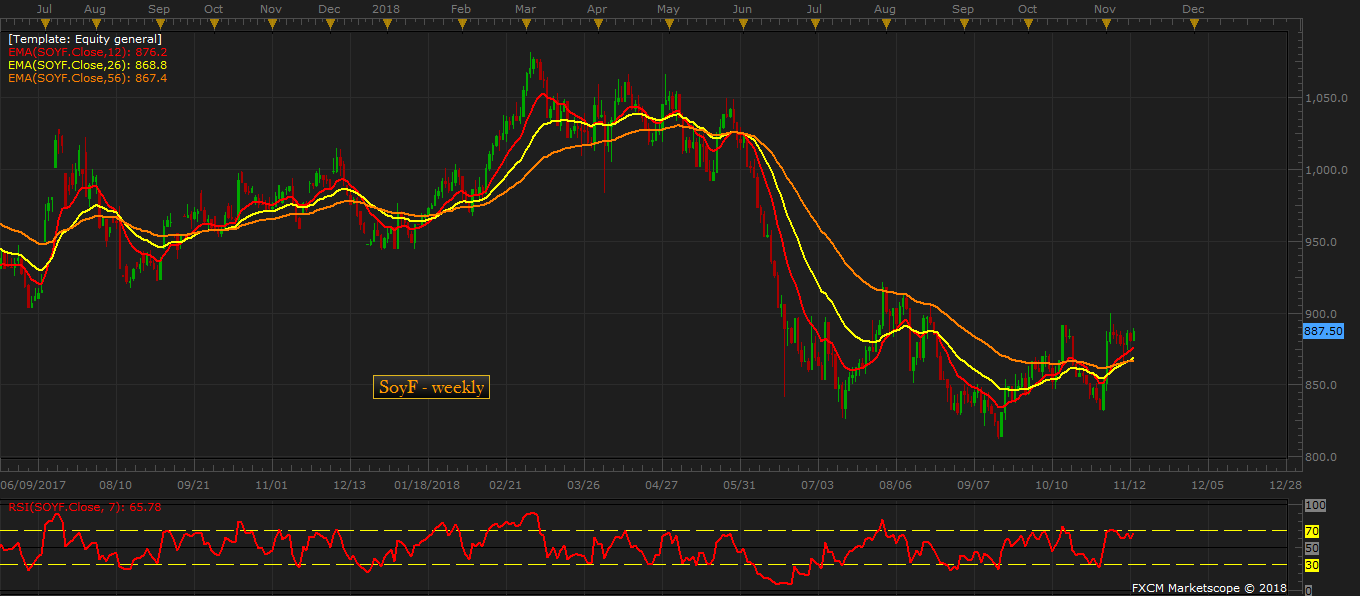Select the Mar month marker triangle
The height and width of the screenshot is (596, 1360).
(x=527, y=19)
